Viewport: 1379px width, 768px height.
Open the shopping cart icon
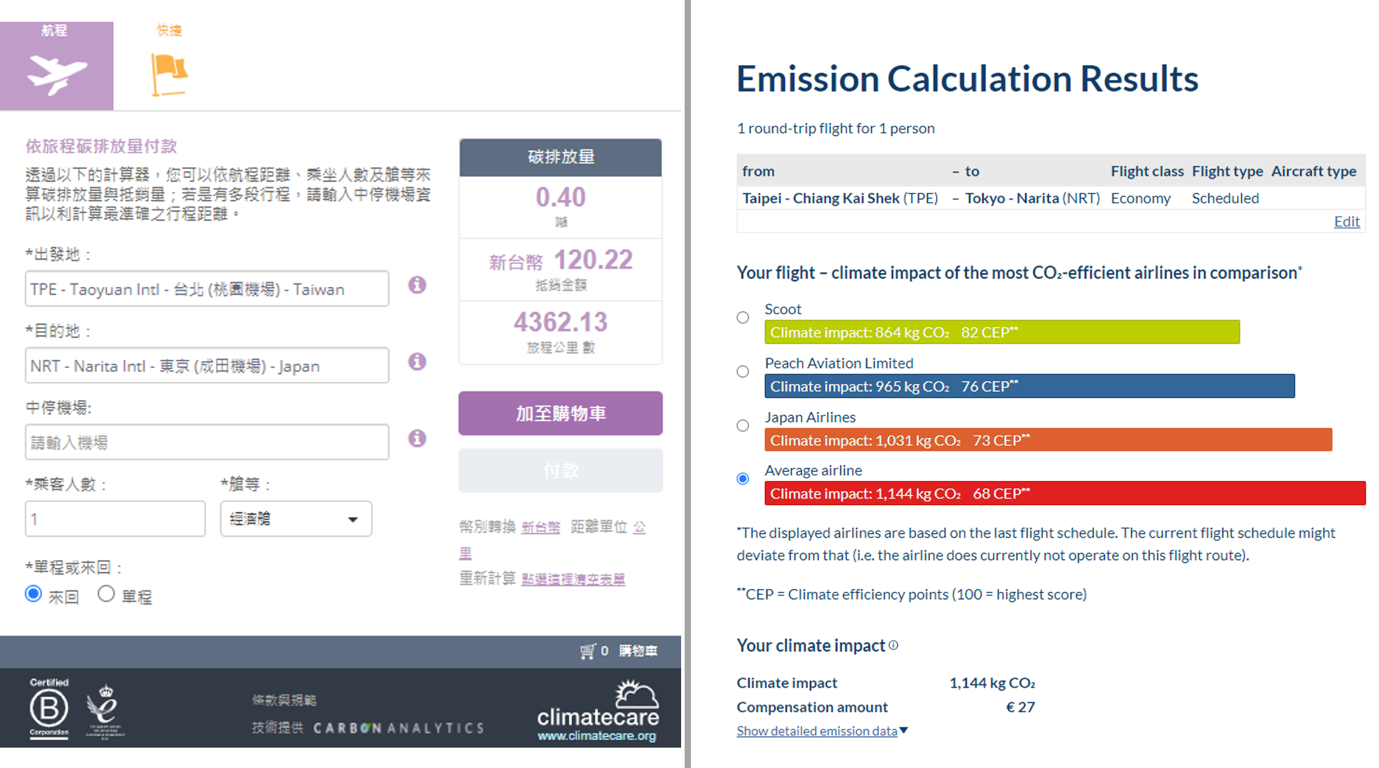[588, 651]
